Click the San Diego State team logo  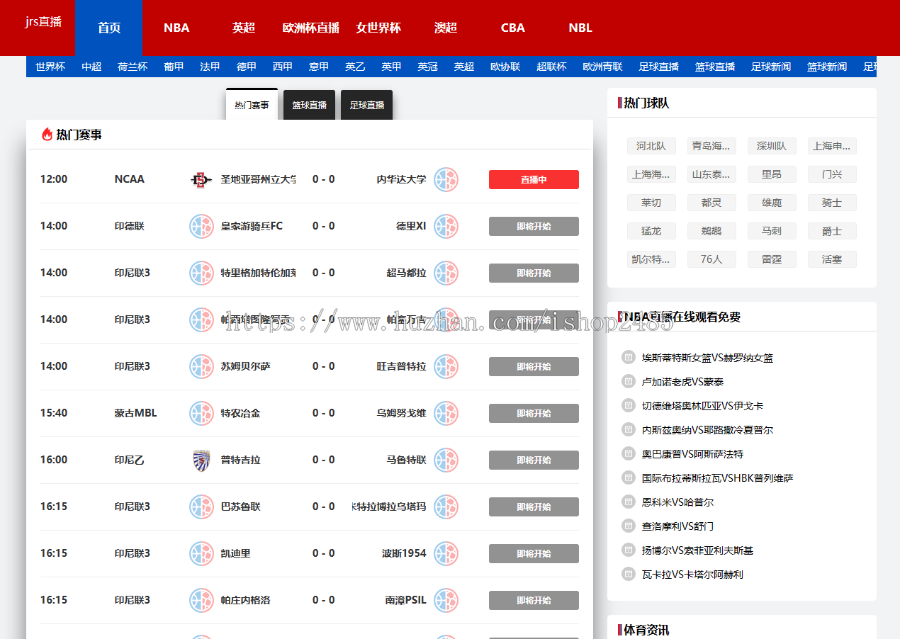tap(201, 180)
